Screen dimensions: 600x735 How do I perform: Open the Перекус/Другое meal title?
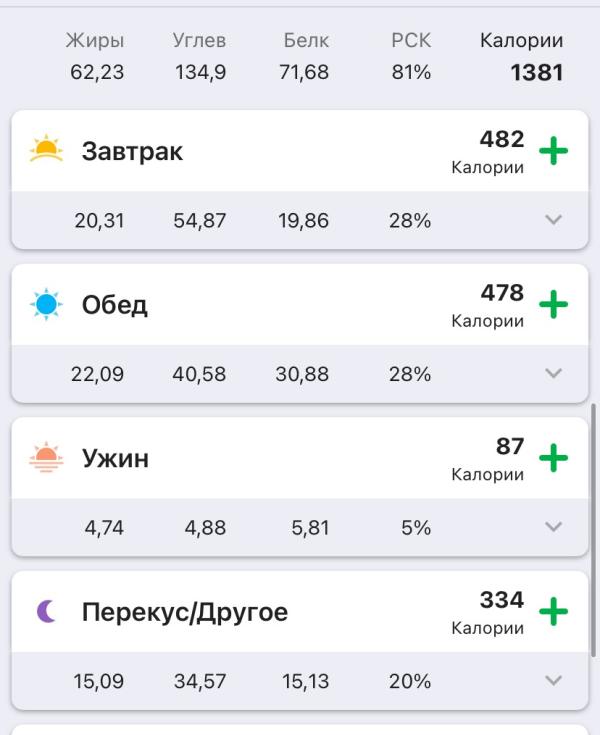[185, 612]
